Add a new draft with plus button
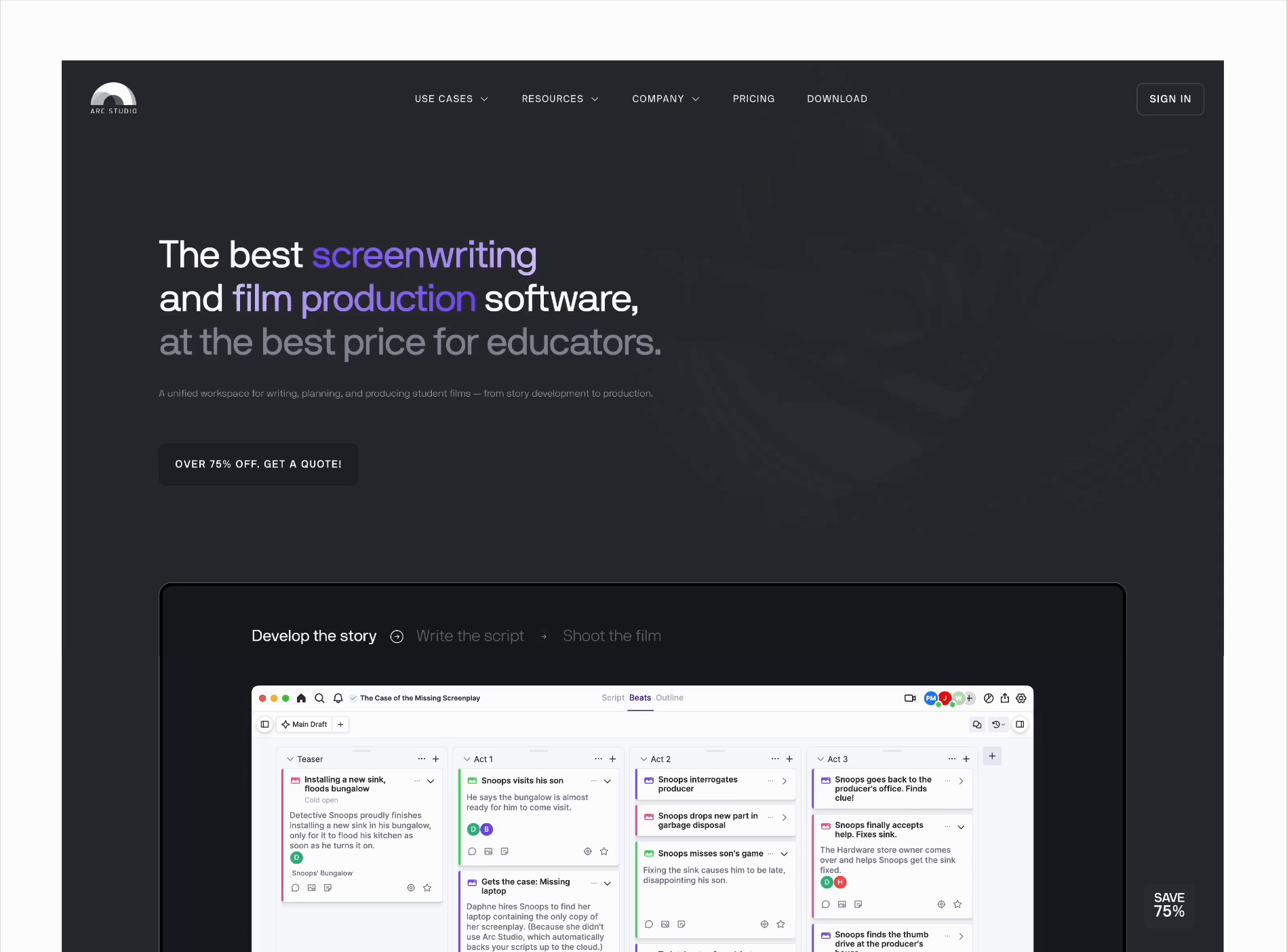Image resolution: width=1287 pixels, height=952 pixels. (340, 724)
